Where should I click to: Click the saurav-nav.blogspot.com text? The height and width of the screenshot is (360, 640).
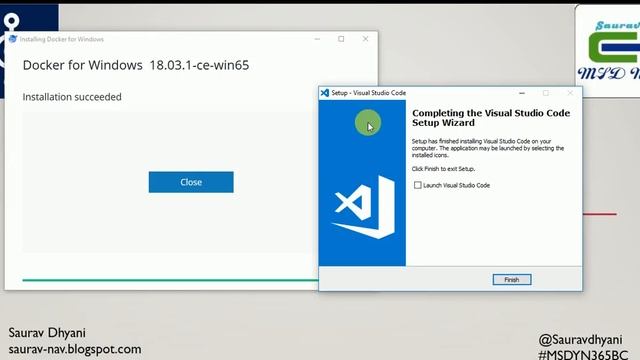(75, 349)
